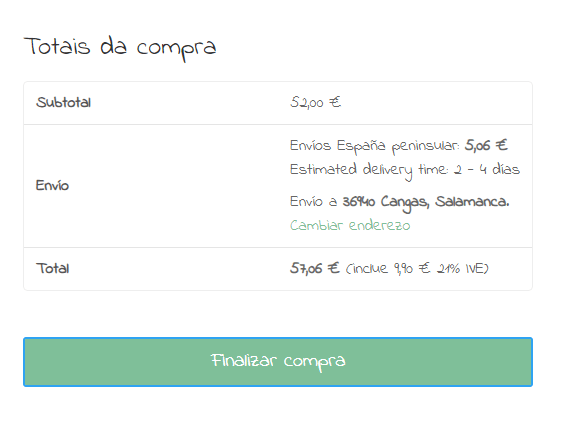Click the Total row label
Viewport: 561px width, 429px height.
[53, 269]
